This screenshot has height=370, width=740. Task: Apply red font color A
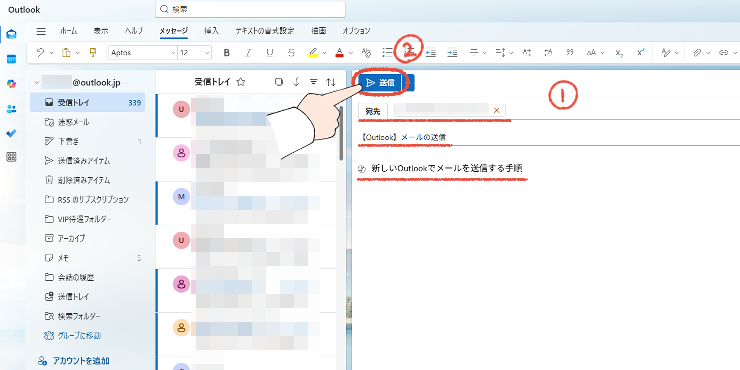coord(339,53)
